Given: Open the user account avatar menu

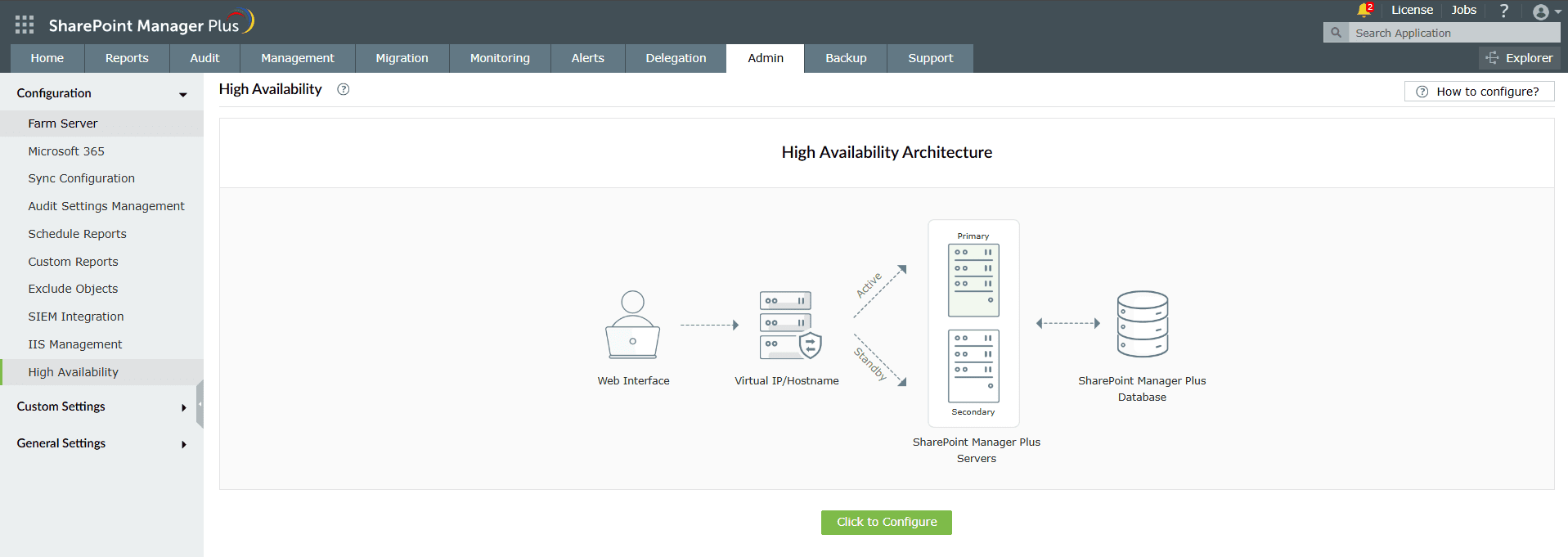Looking at the screenshot, I should pyautogui.click(x=1546, y=11).
